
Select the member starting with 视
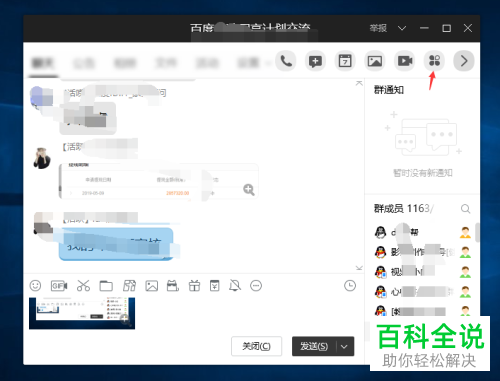point(423,272)
